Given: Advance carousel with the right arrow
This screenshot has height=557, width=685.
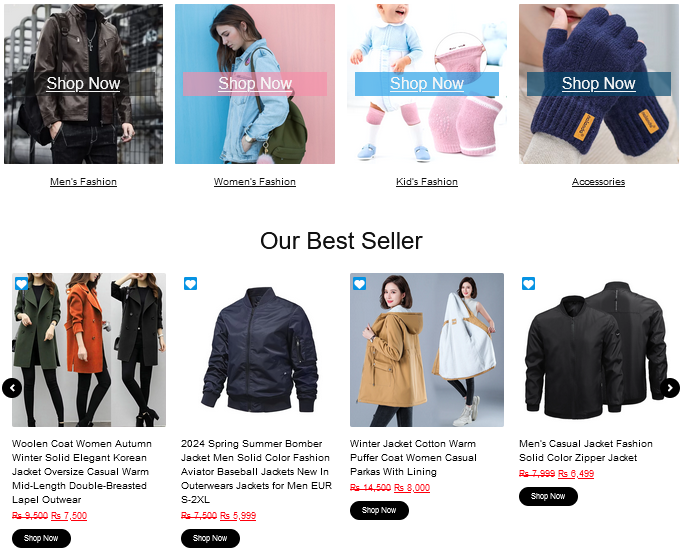Looking at the screenshot, I should click(670, 388).
